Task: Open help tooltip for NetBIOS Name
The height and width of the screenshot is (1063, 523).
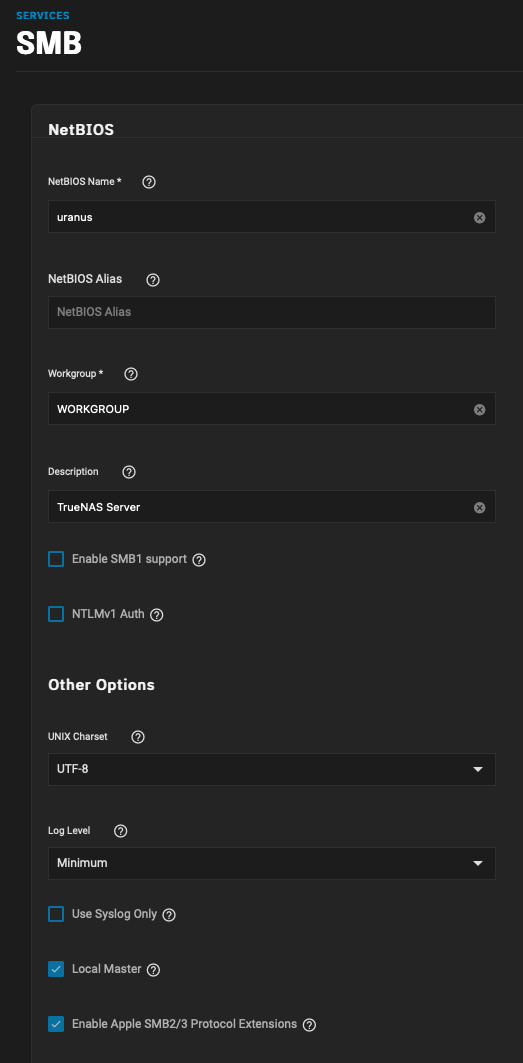Action: 149,182
